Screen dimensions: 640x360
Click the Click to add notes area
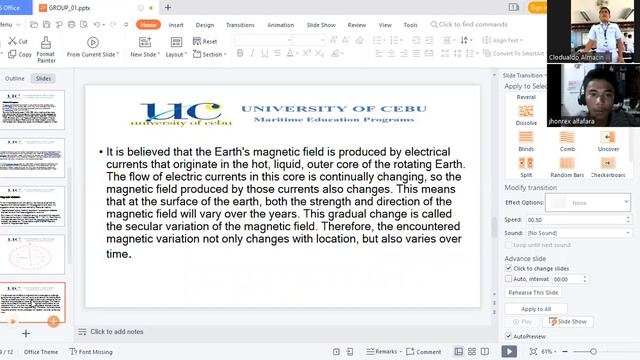(116, 331)
